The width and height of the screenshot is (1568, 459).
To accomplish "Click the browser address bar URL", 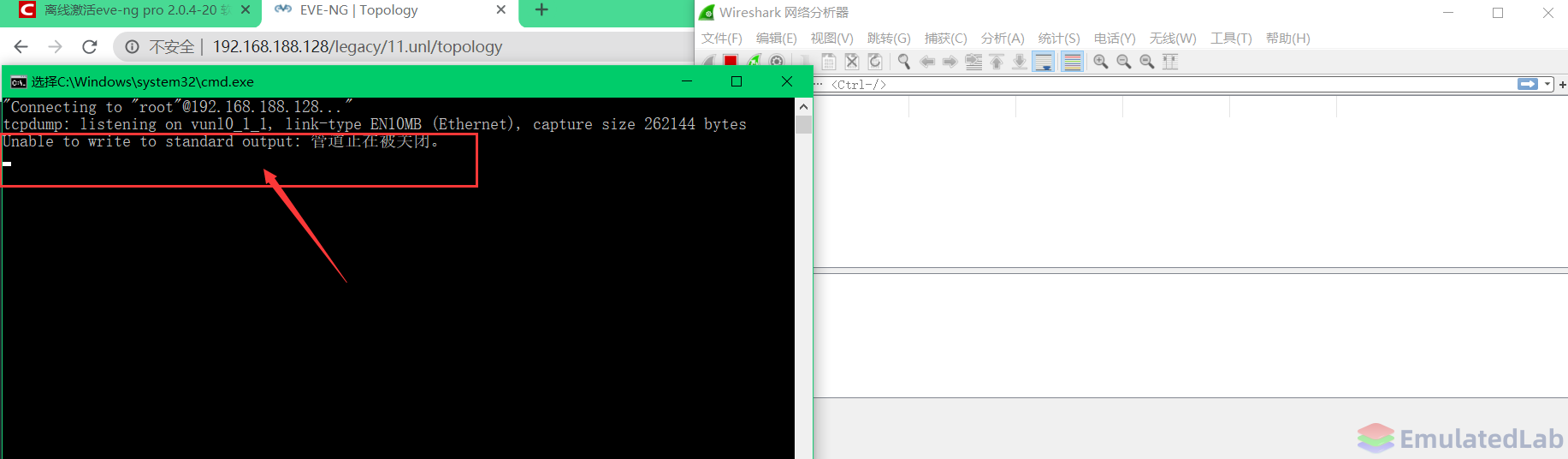I will 358,47.
